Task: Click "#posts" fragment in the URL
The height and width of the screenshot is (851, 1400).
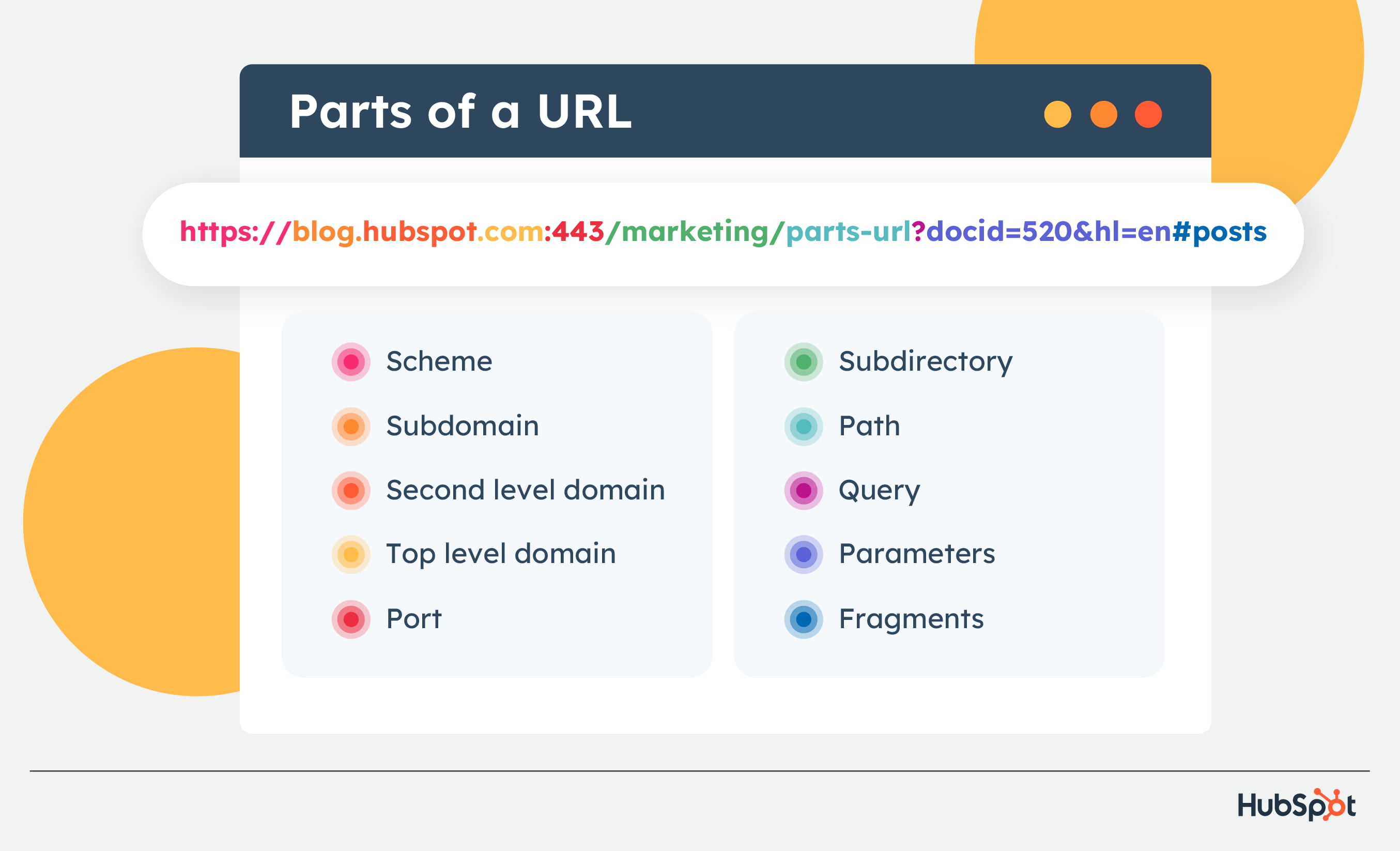Action: tap(1219, 232)
